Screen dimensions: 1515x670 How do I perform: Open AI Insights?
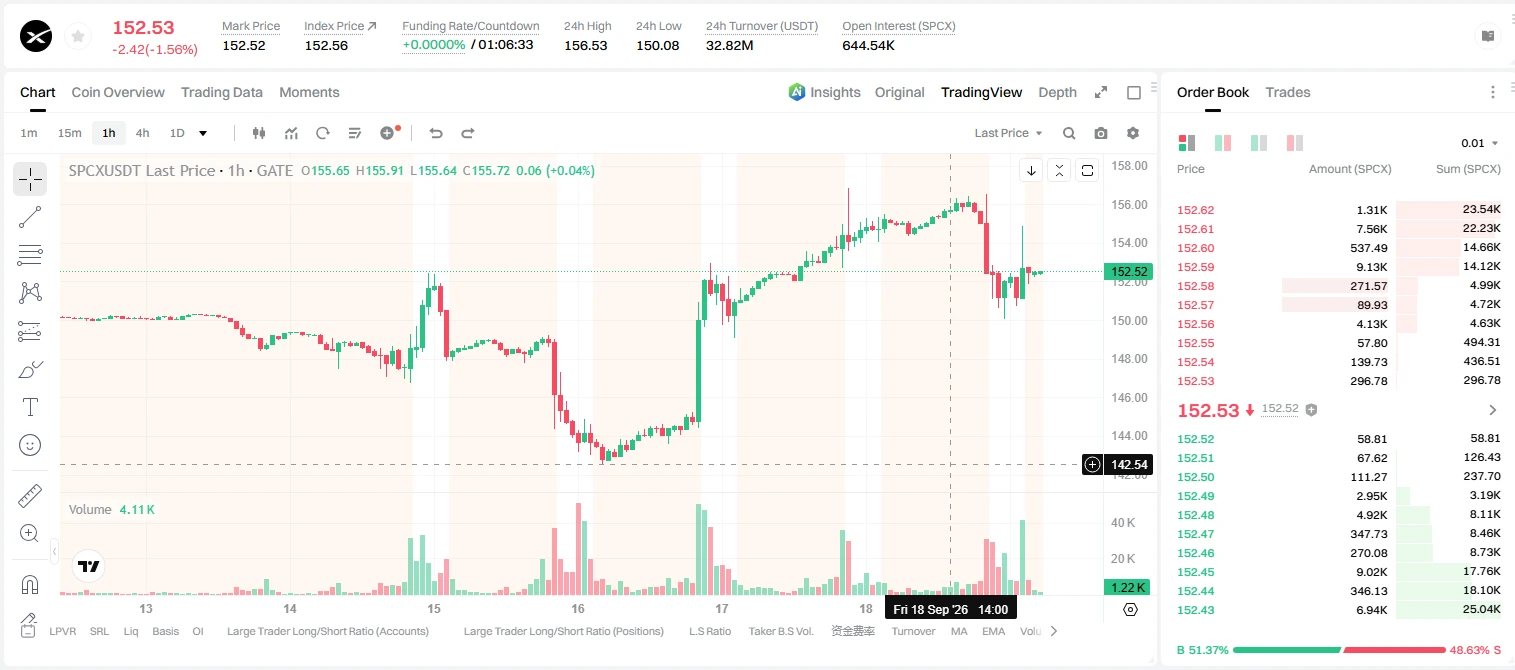[824, 92]
